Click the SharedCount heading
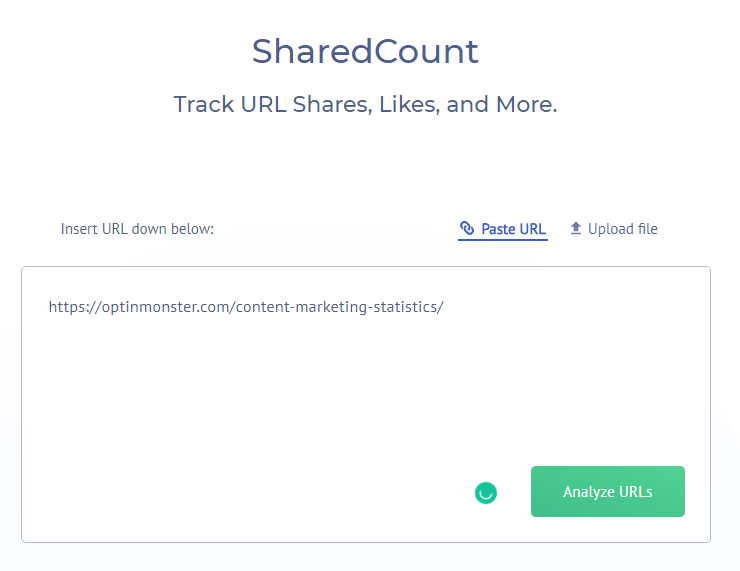Image resolution: width=740 pixels, height=571 pixels. click(365, 51)
